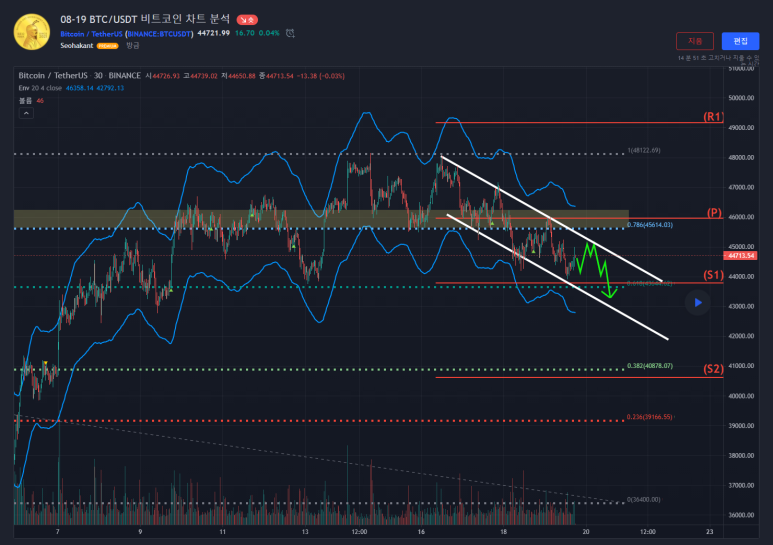
Task: Click the gold Bitcoin avatar image
Action: (x=32, y=31)
